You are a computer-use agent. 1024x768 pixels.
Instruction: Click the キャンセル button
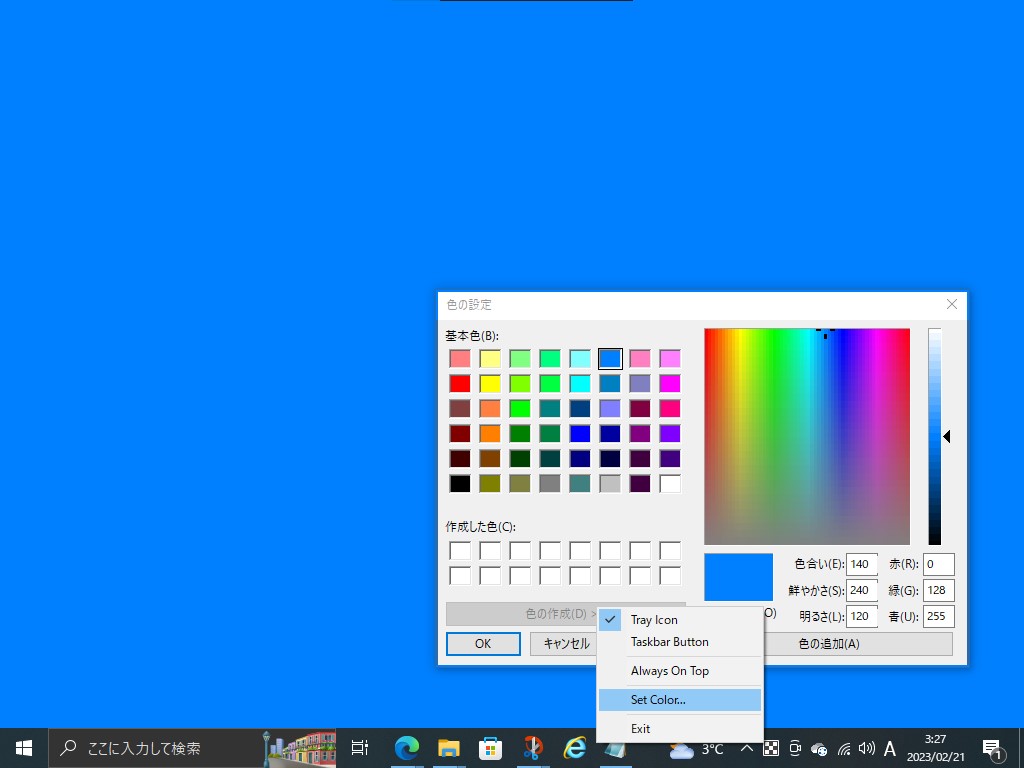click(563, 644)
